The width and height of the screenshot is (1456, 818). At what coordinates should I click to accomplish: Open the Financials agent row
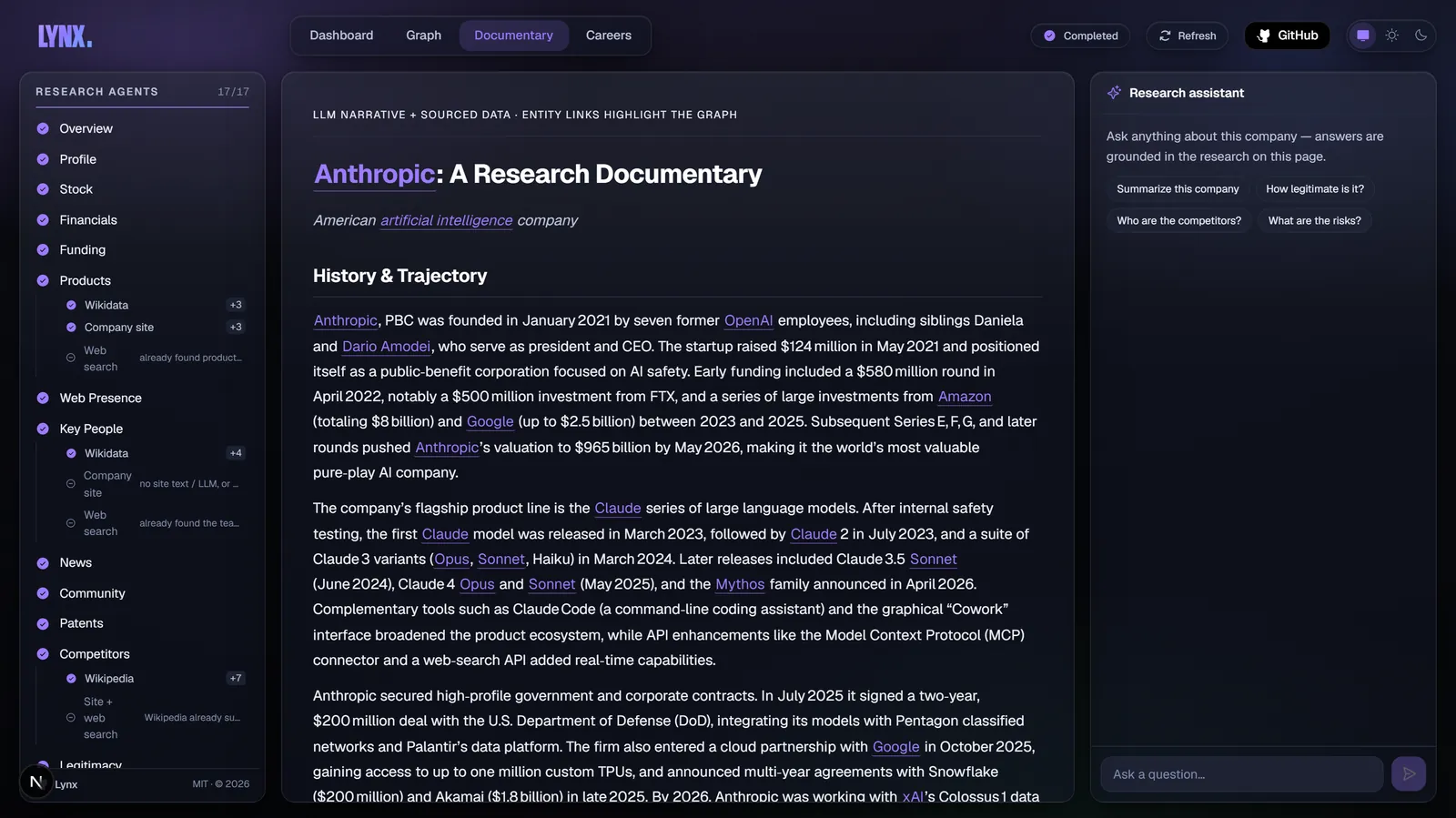142,219
